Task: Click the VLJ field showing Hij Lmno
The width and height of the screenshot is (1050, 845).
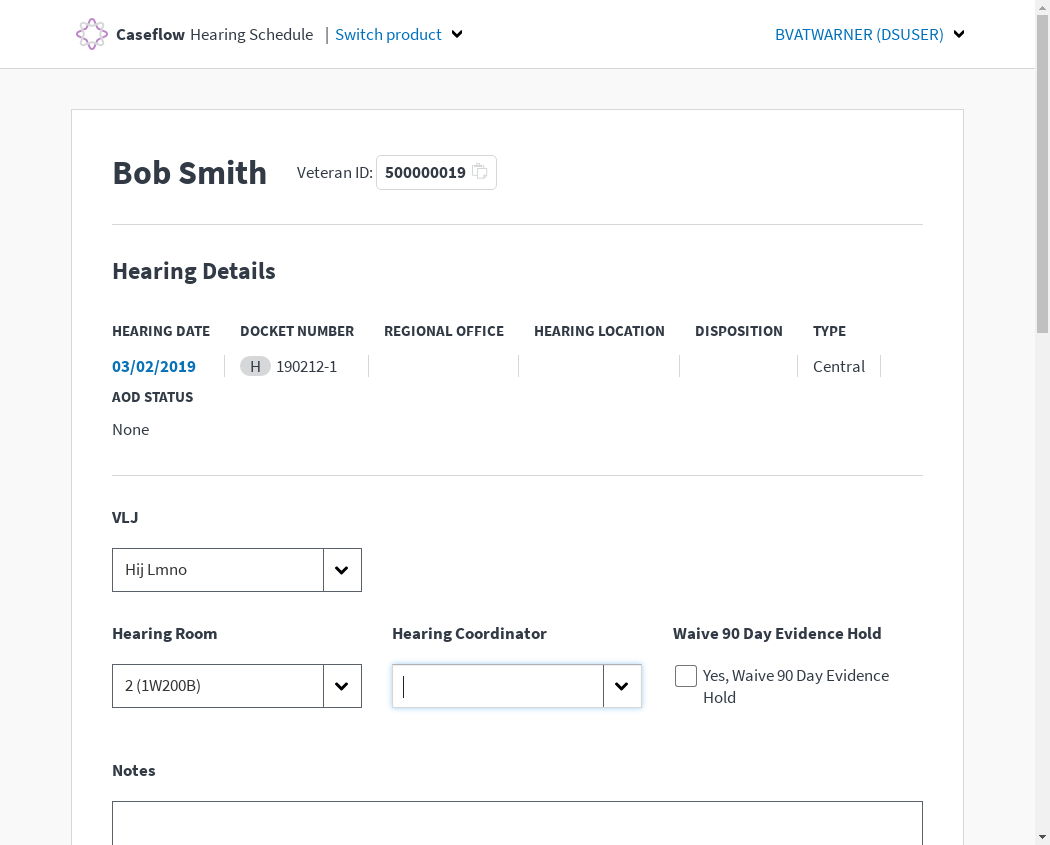Action: pyautogui.click(x=218, y=570)
